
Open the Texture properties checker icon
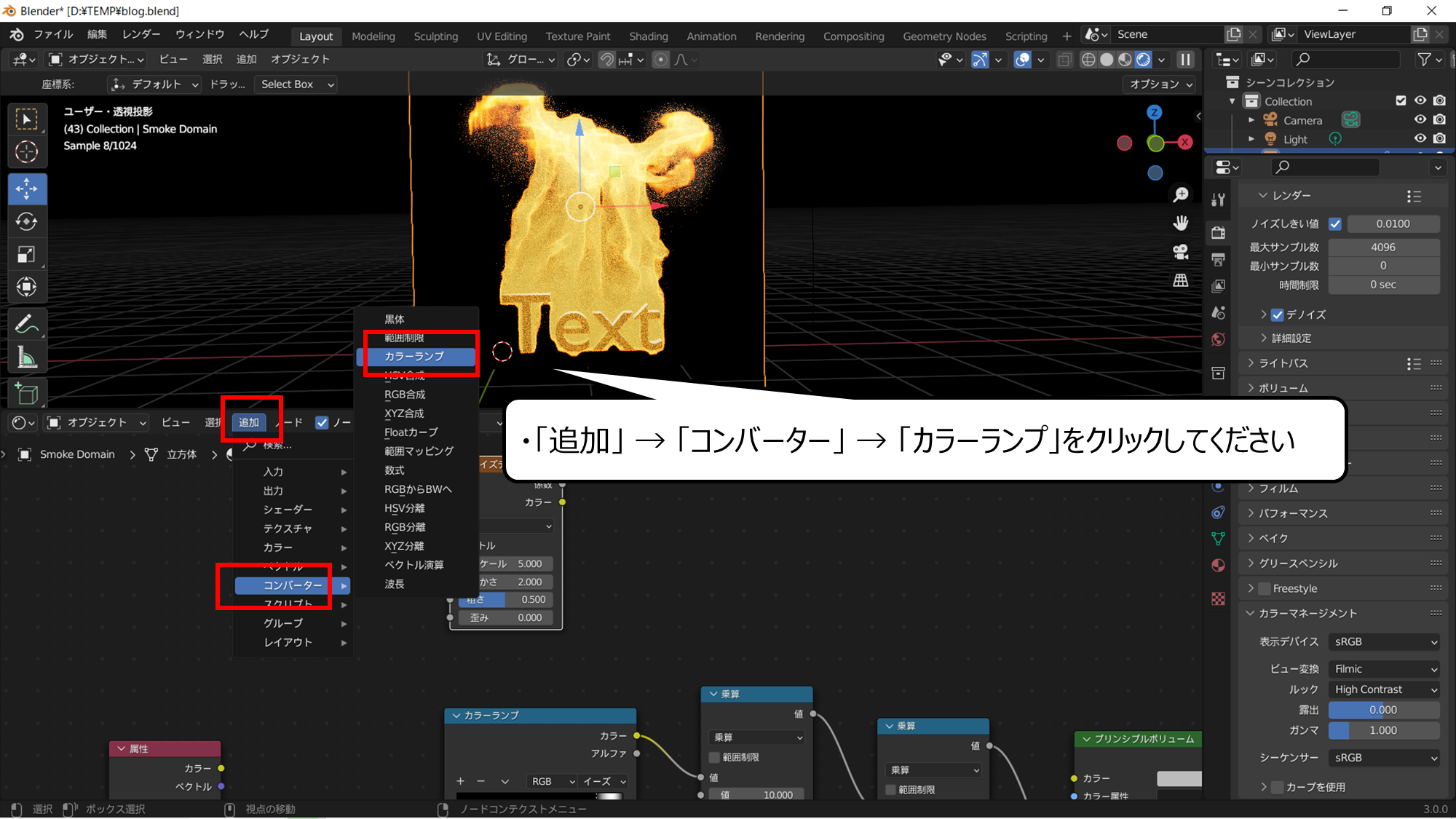click(x=1219, y=598)
